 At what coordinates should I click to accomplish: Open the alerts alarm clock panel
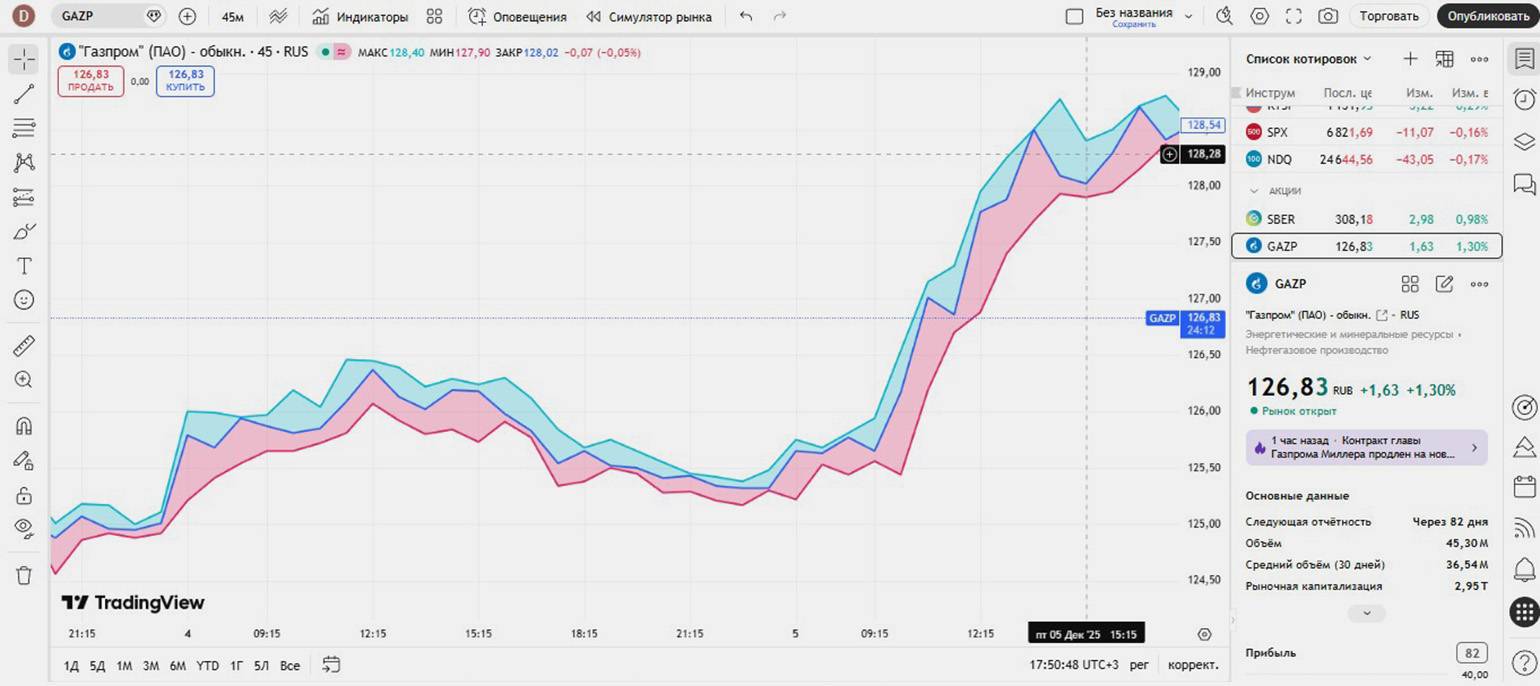(1524, 99)
